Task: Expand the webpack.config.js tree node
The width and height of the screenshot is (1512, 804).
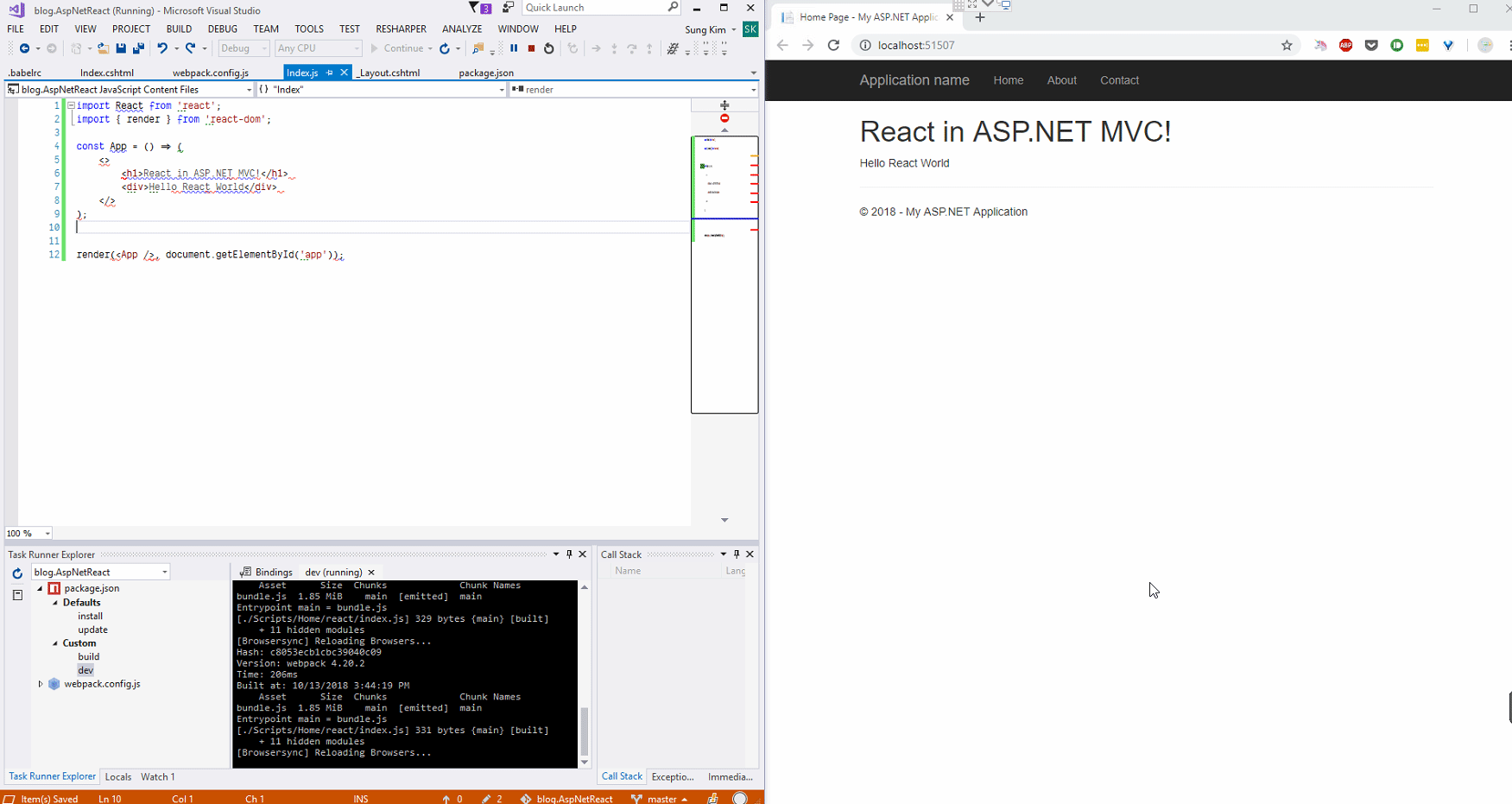Action: coord(40,684)
